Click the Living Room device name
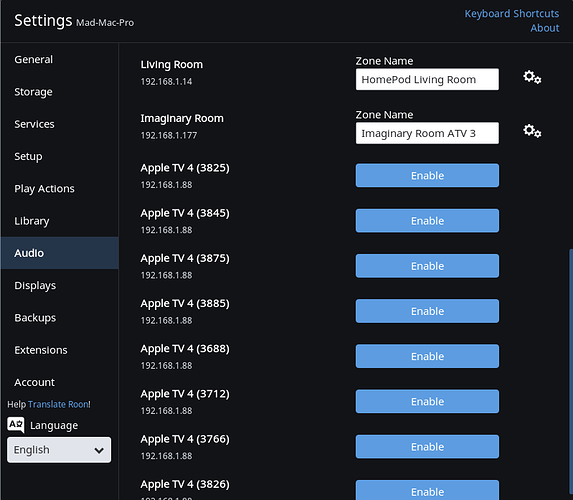 [x=171, y=65]
